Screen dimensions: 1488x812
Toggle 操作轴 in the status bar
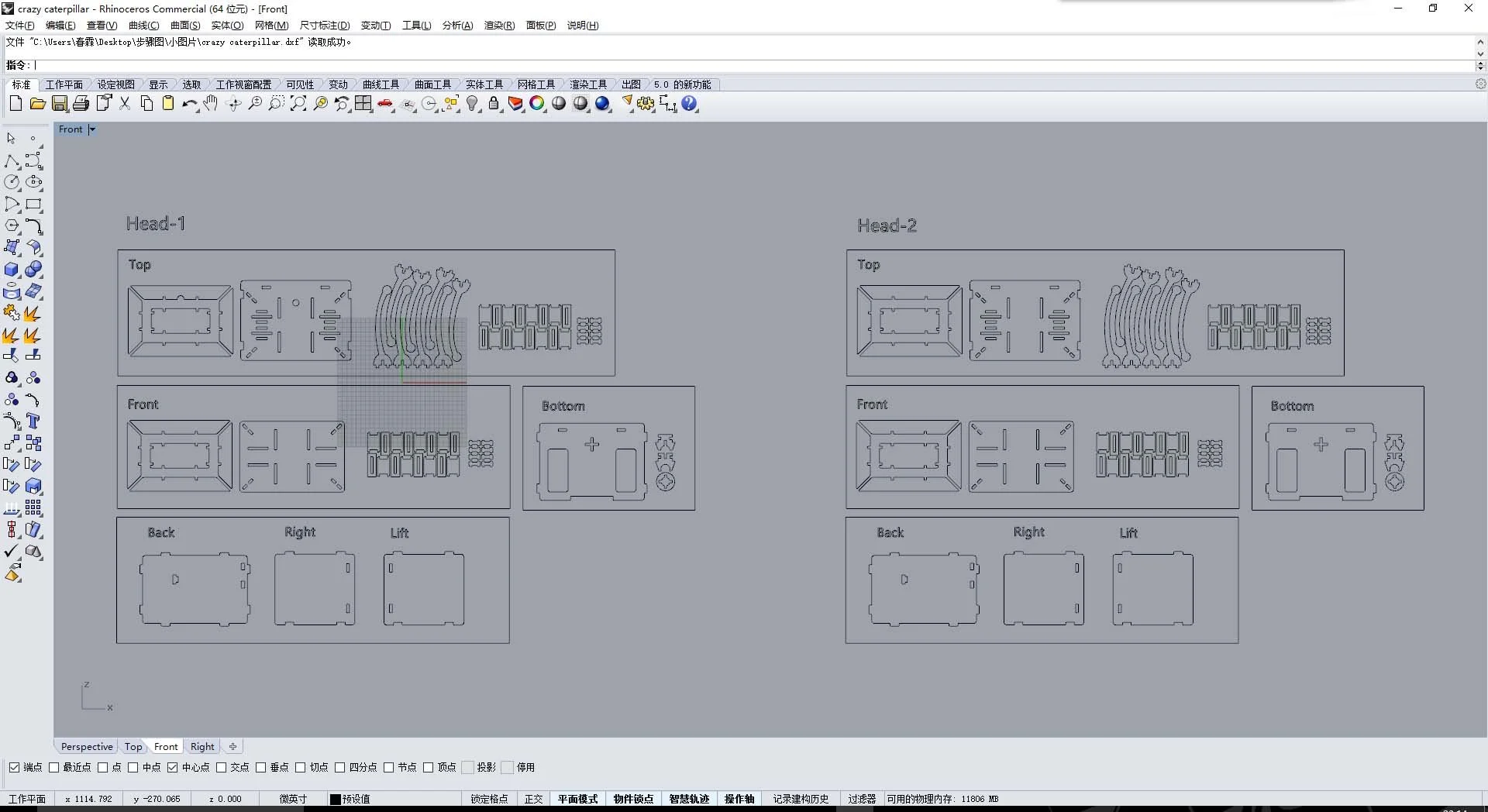coord(739,799)
